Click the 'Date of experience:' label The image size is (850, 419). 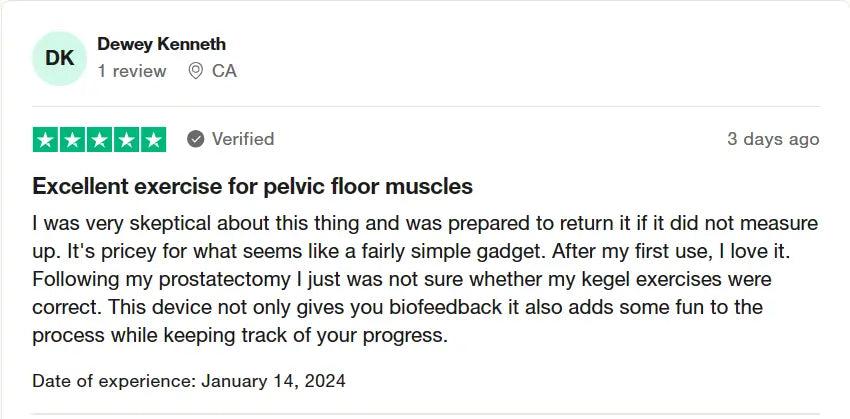(x=114, y=381)
